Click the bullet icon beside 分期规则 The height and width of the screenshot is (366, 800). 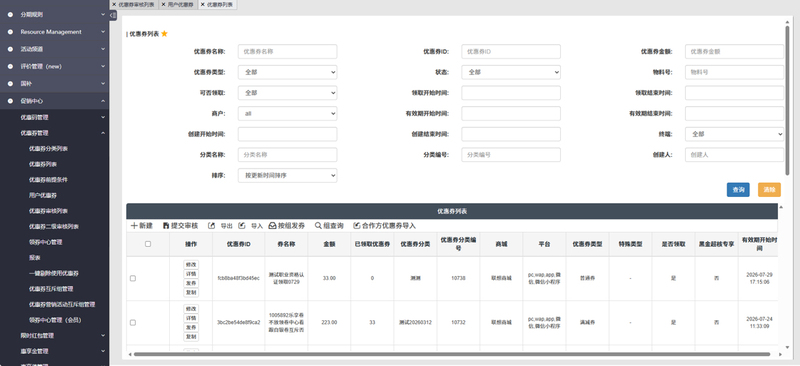(x=10, y=15)
